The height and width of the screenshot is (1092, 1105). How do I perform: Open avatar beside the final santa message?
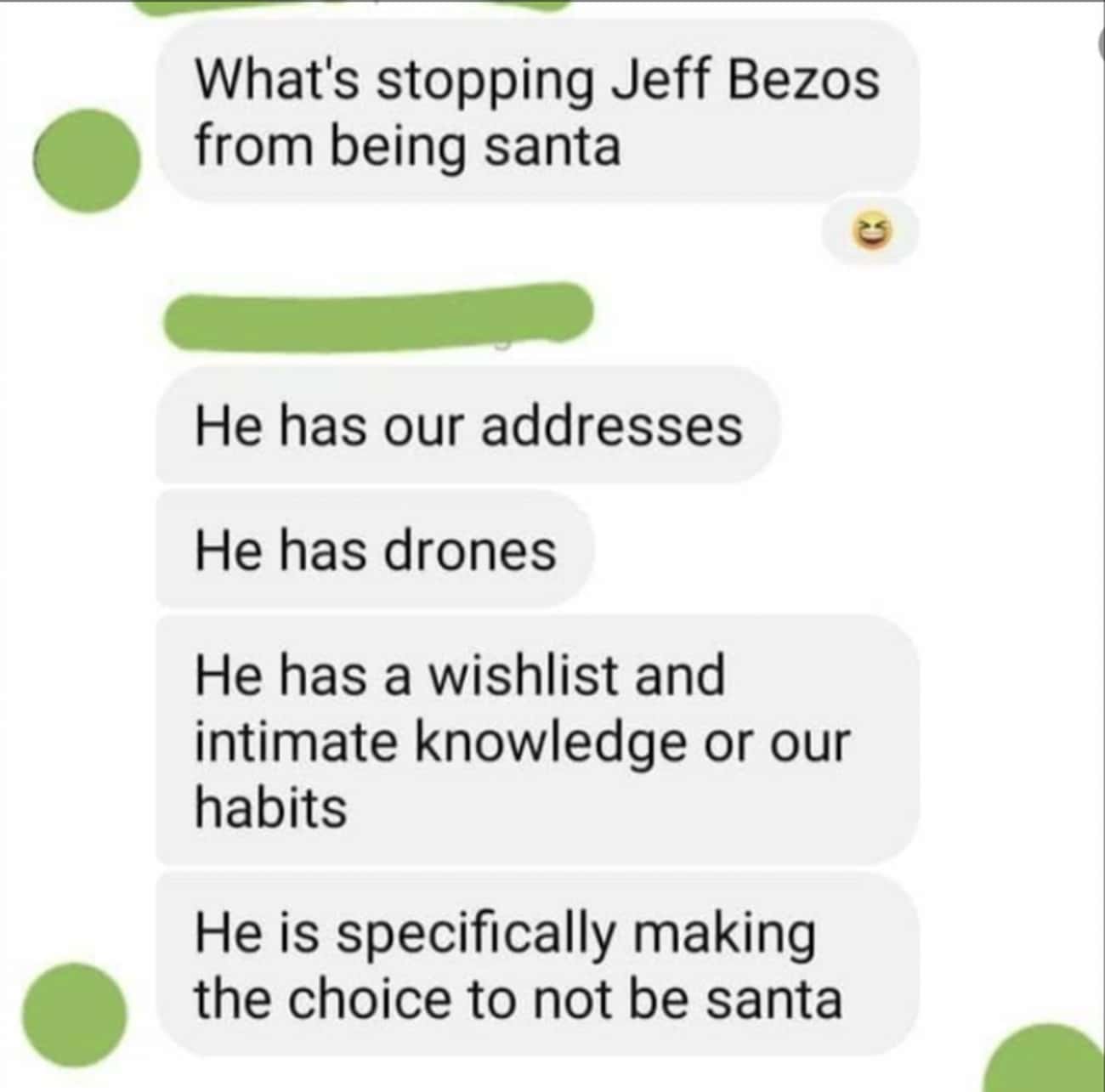(74, 1015)
